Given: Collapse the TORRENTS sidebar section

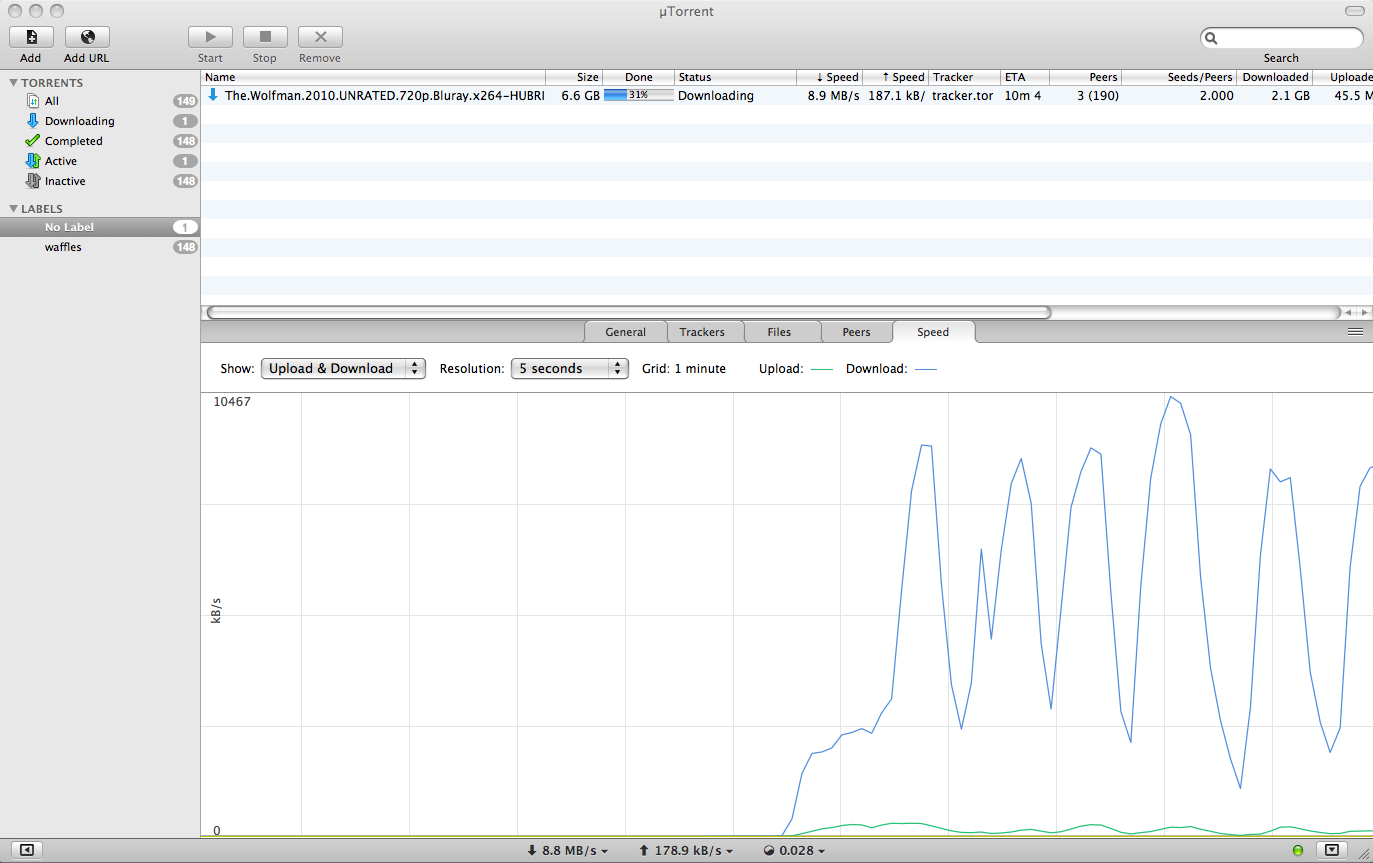Looking at the screenshot, I should (x=14, y=83).
